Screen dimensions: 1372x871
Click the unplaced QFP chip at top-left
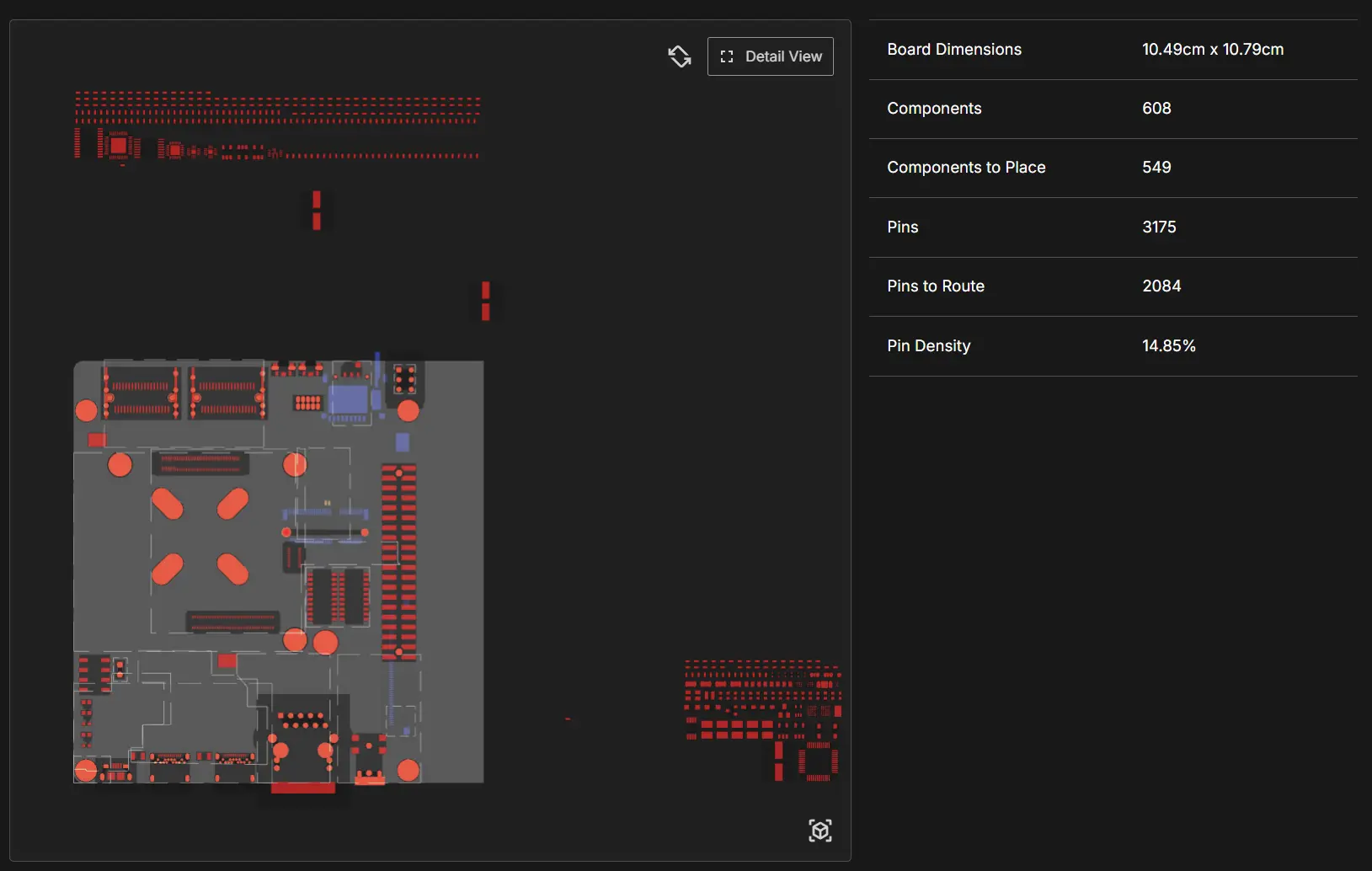tap(119, 146)
